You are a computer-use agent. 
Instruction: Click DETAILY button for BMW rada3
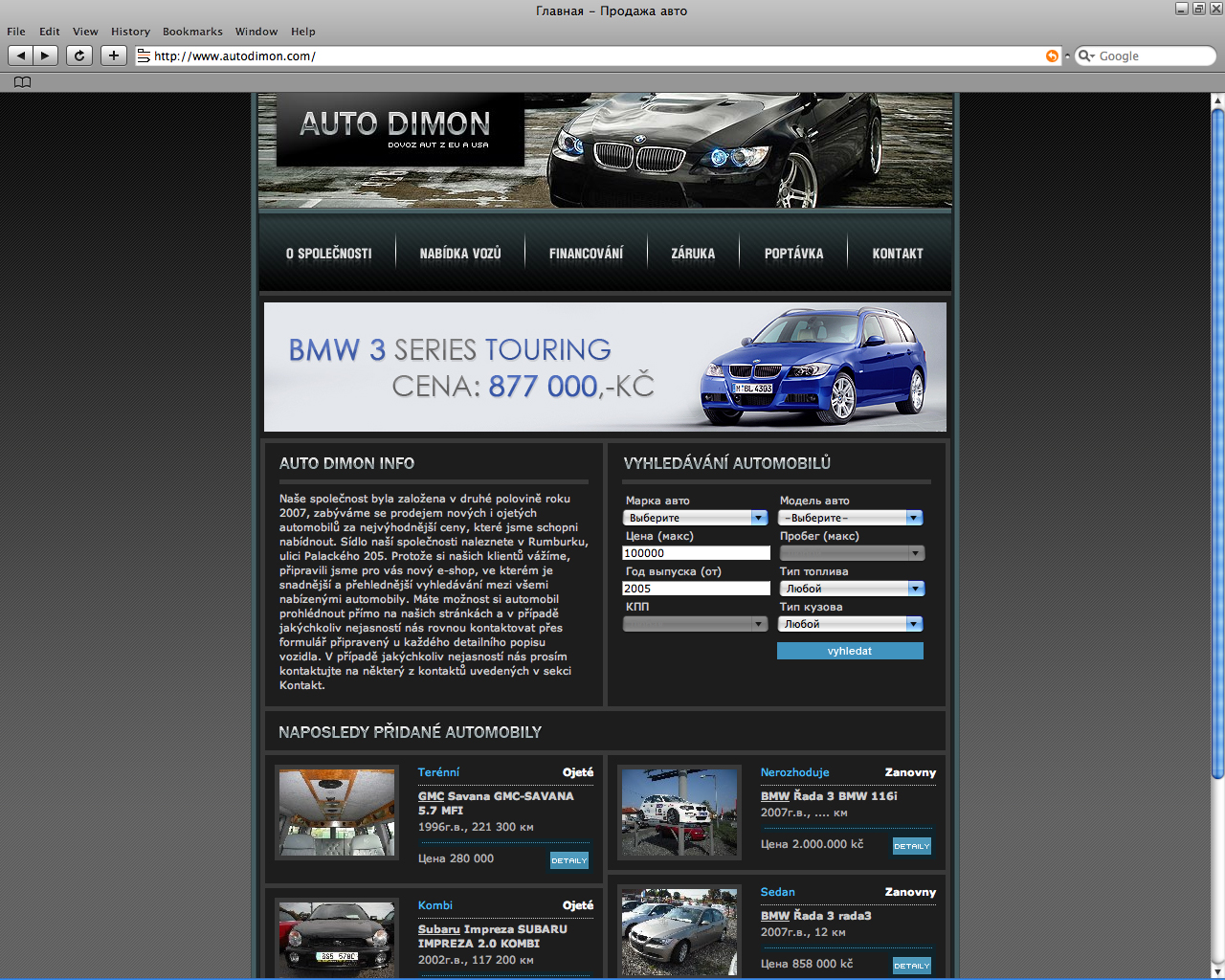pyautogui.click(x=912, y=966)
